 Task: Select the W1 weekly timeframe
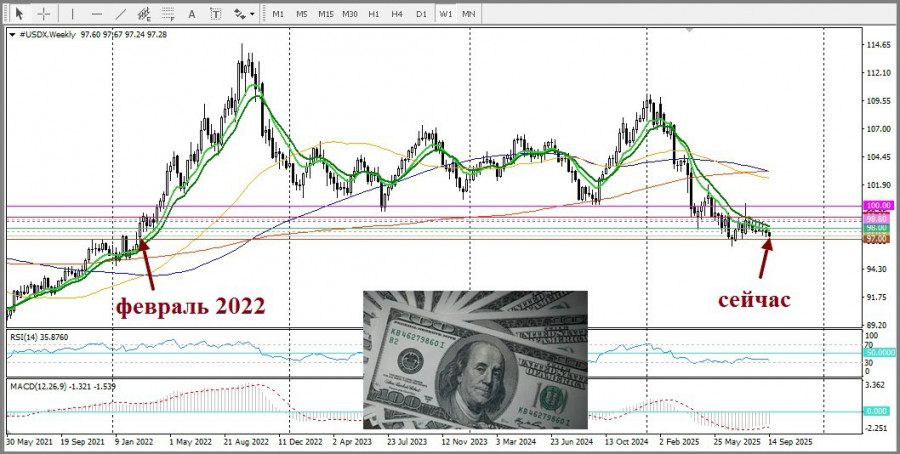(445, 14)
